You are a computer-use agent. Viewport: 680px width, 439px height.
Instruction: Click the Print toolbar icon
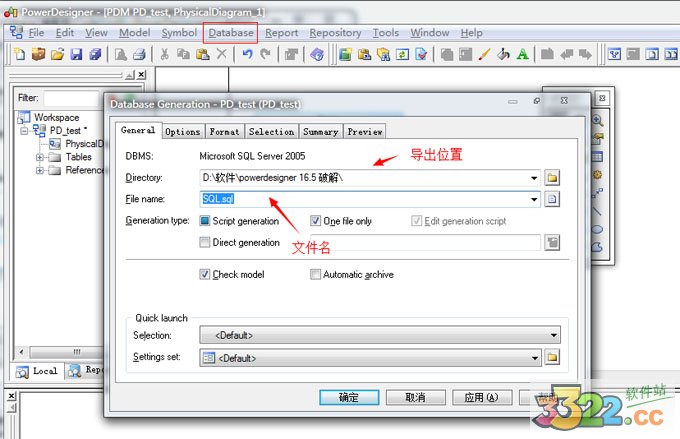pyautogui.click(x=139, y=54)
